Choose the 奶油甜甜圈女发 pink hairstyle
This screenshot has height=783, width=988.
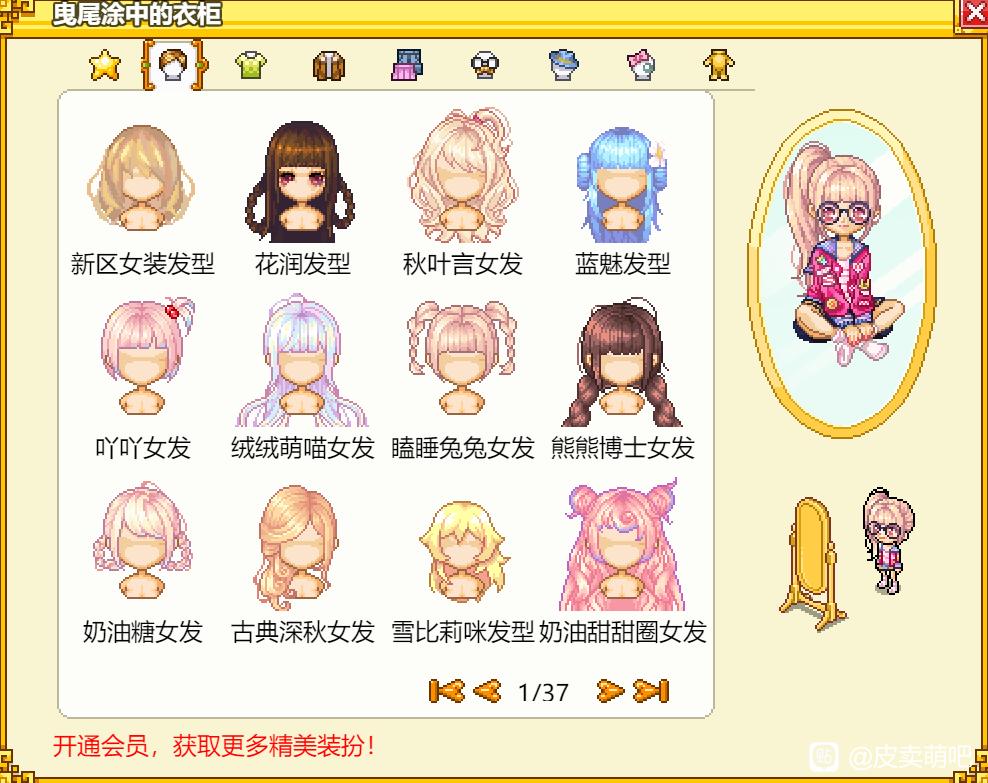(x=623, y=562)
